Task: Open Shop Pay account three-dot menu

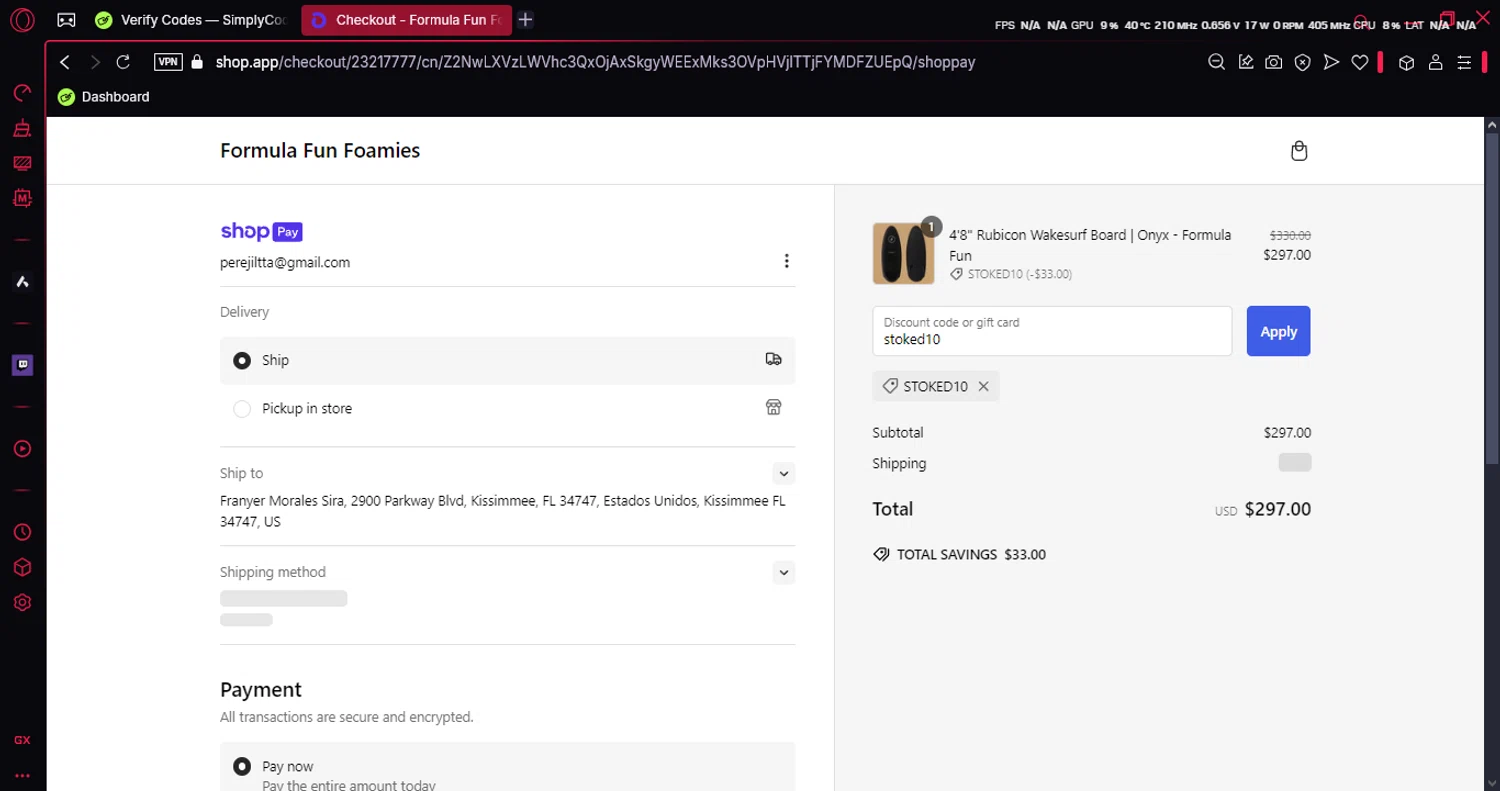Action: click(786, 261)
